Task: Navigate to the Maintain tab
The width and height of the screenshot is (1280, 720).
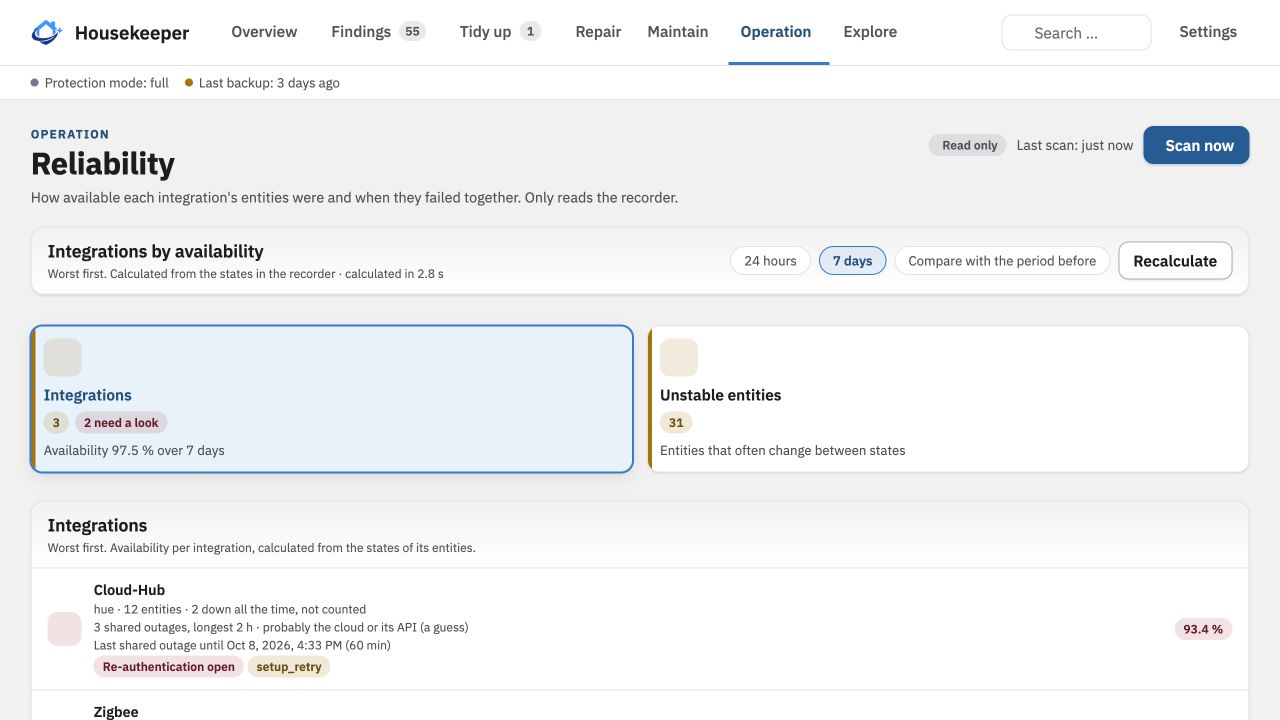Action: pos(678,32)
